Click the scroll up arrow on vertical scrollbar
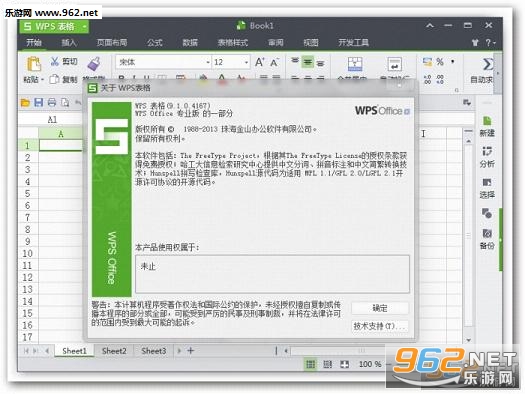The height and width of the screenshot is (394, 525). pos(469,141)
